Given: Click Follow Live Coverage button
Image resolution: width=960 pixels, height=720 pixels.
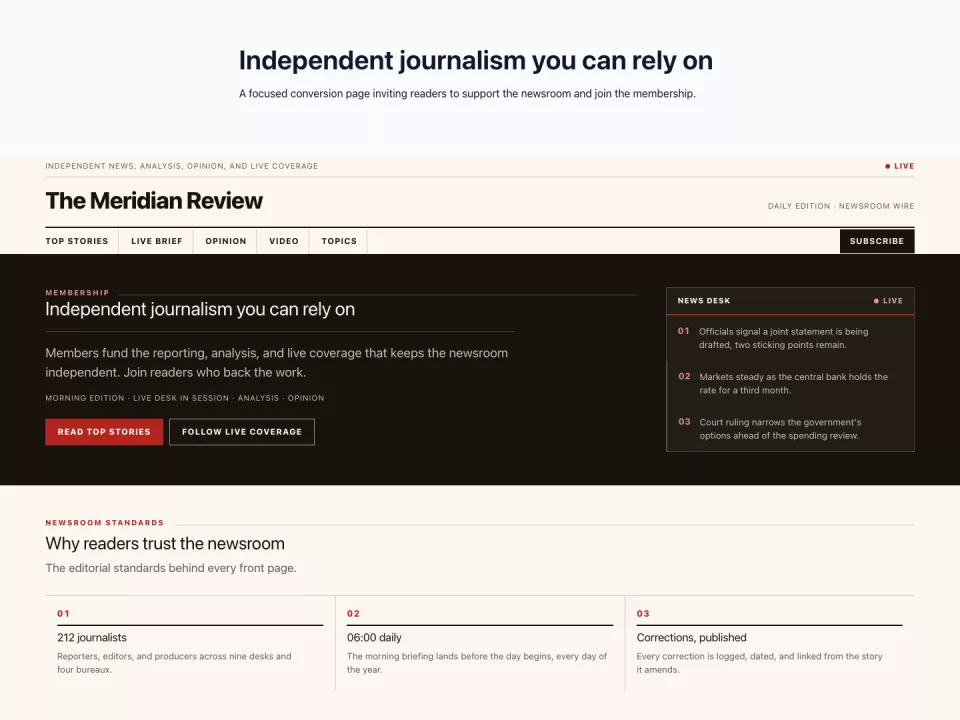Looking at the screenshot, I should [x=242, y=432].
